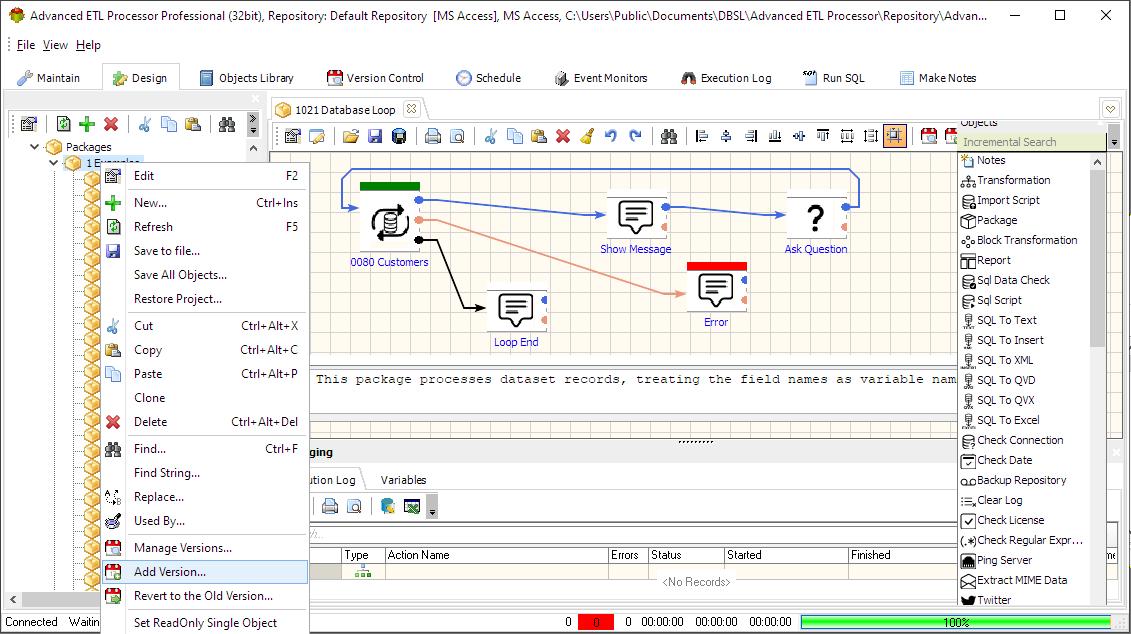Select the Show Message node in the diagram
This screenshot has height=634, width=1131.
click(x=635, y=216)
